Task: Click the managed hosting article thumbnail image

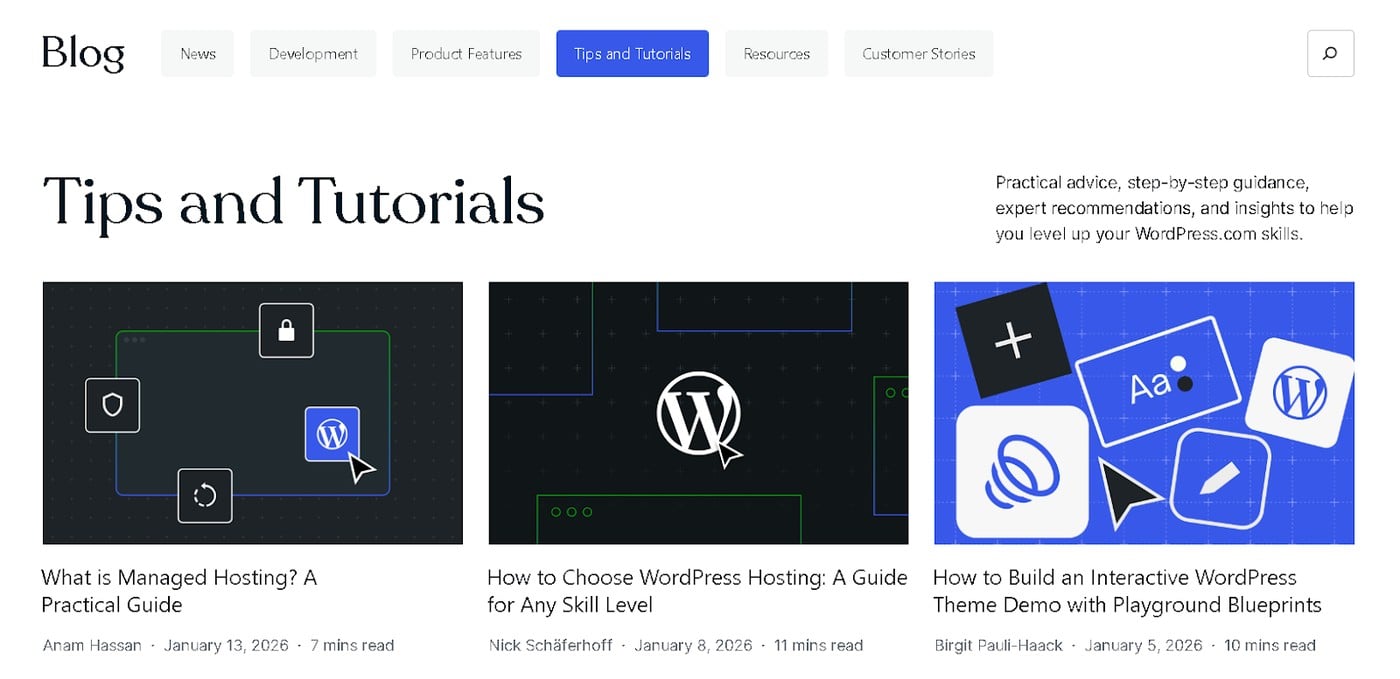Action: pos(252,412)
